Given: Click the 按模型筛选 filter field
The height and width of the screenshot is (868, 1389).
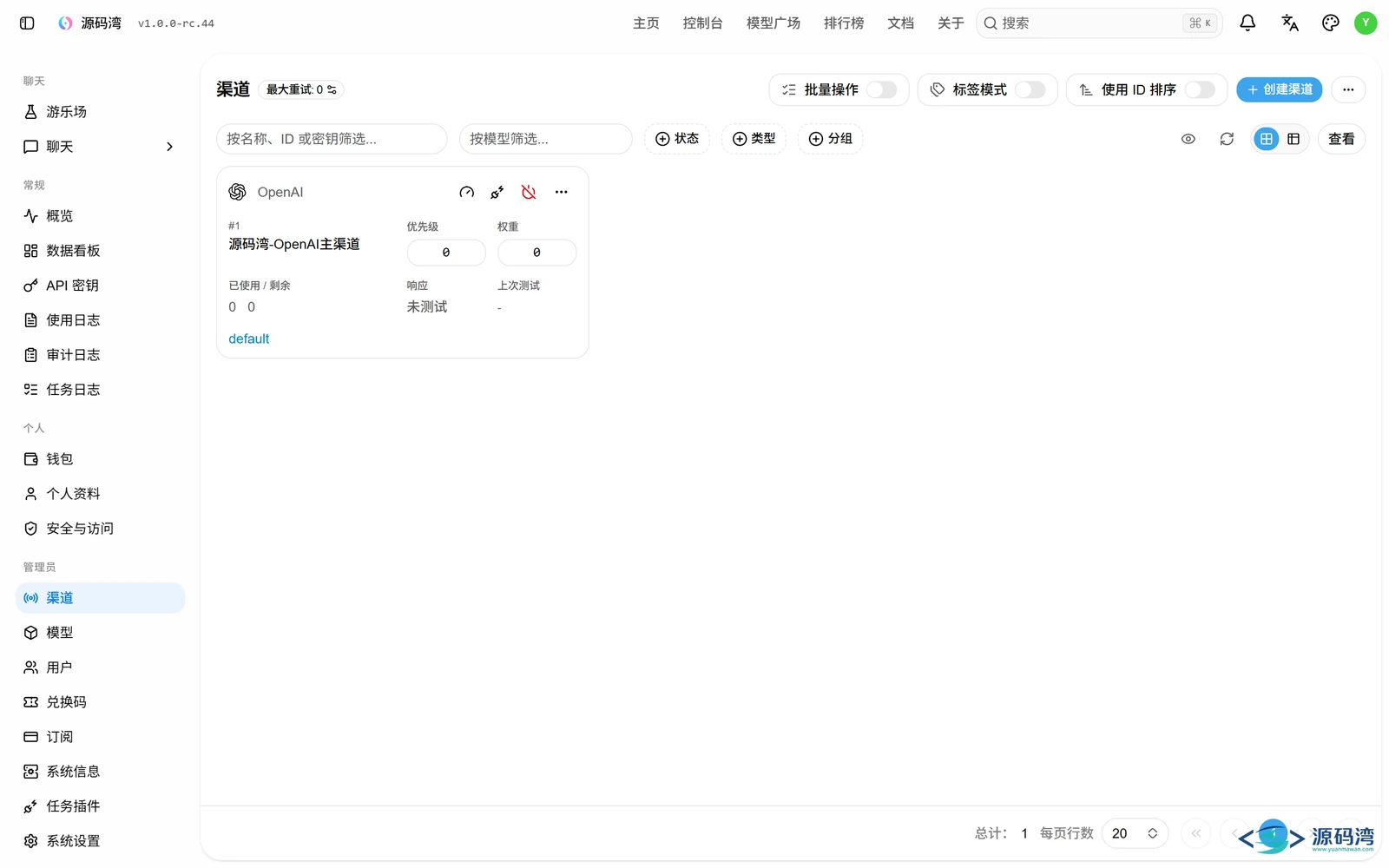Looking at the screenshot, I should [x=546, y=139].
